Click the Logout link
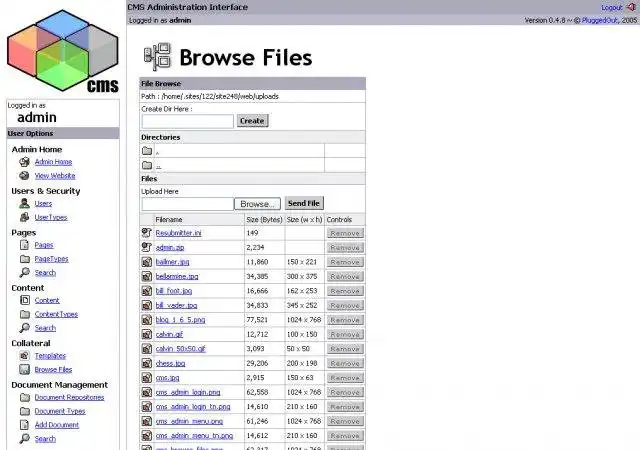The height and width of the screenshot is (450, 640). [611, 7]
